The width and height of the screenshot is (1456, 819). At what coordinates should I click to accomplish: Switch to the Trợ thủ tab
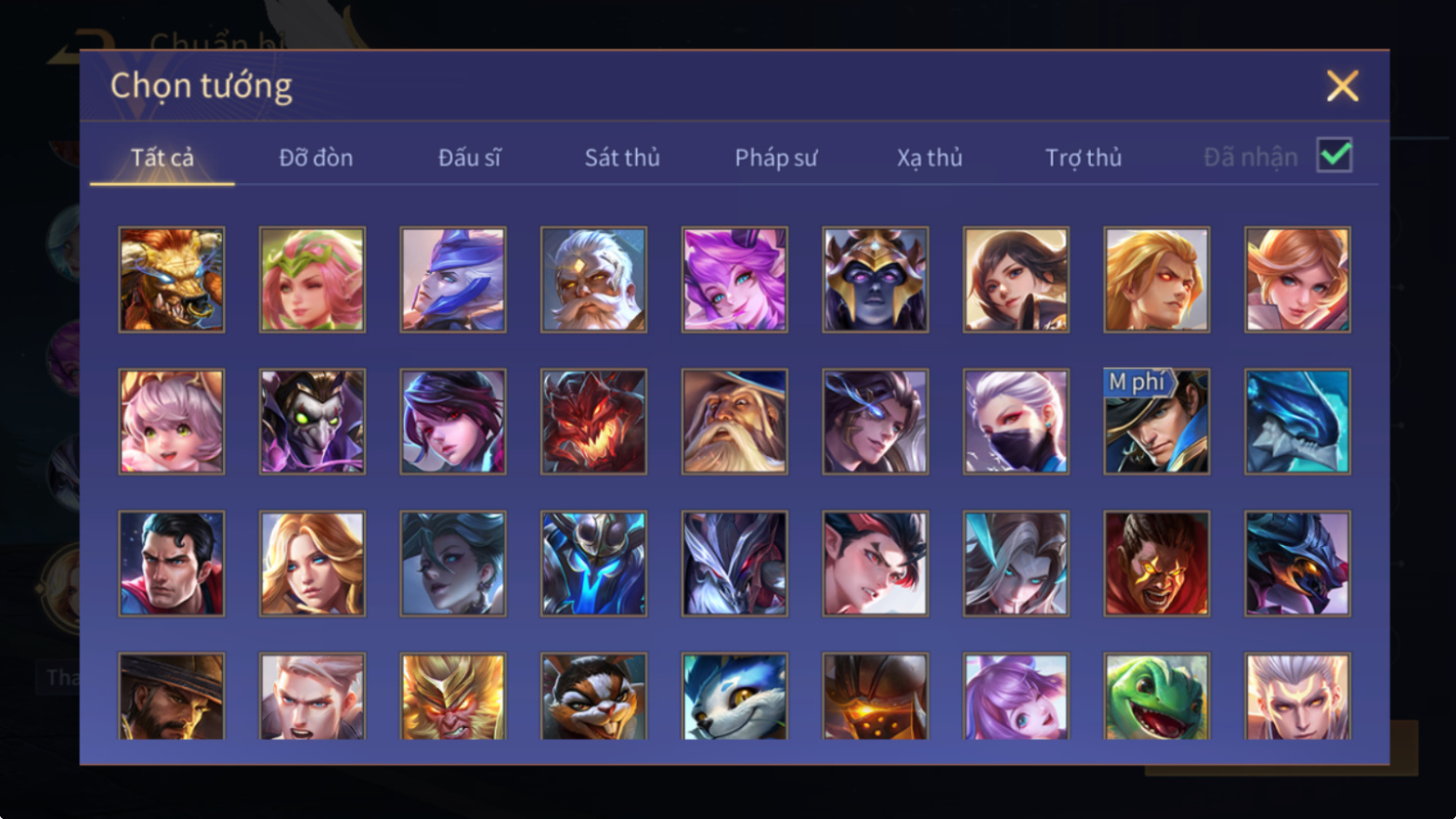pos(1083,158)
